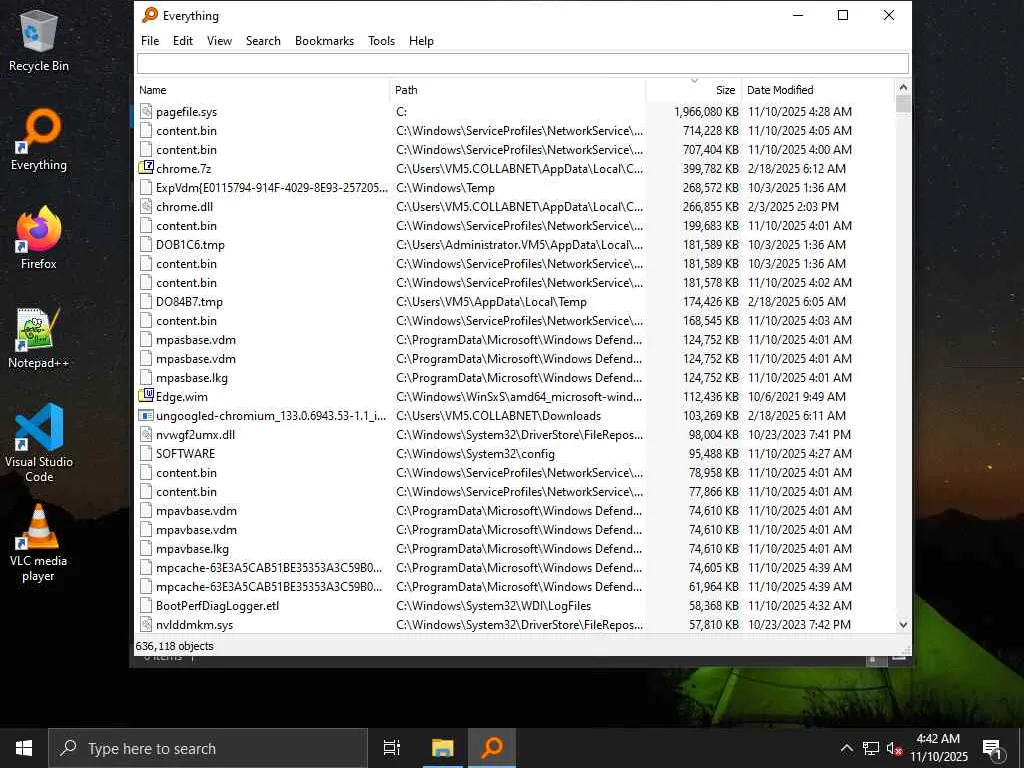Show hidden system tray icons
1024x768 pixels.
846,748
